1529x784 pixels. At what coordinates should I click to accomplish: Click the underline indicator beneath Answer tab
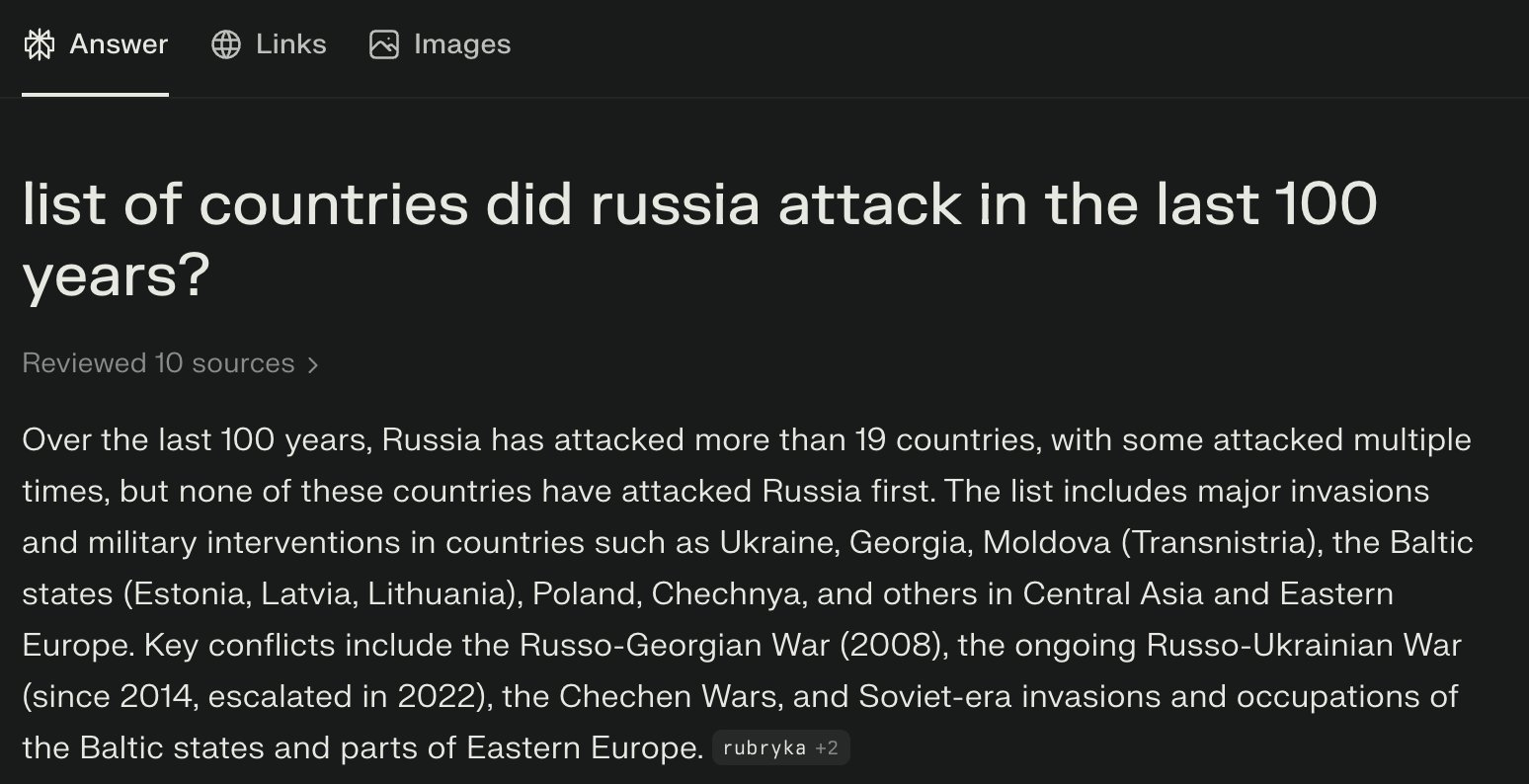point(95,95)
